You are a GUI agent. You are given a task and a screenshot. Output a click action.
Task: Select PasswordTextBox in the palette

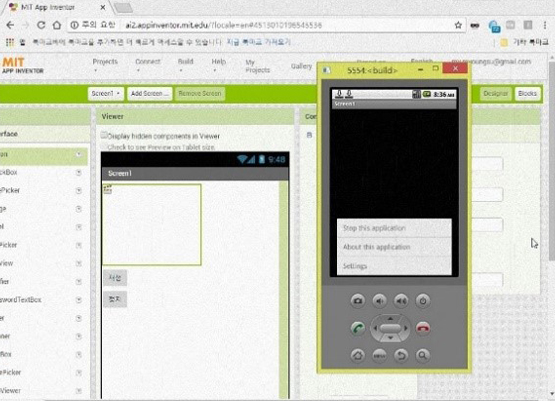[x=21, y=300]
